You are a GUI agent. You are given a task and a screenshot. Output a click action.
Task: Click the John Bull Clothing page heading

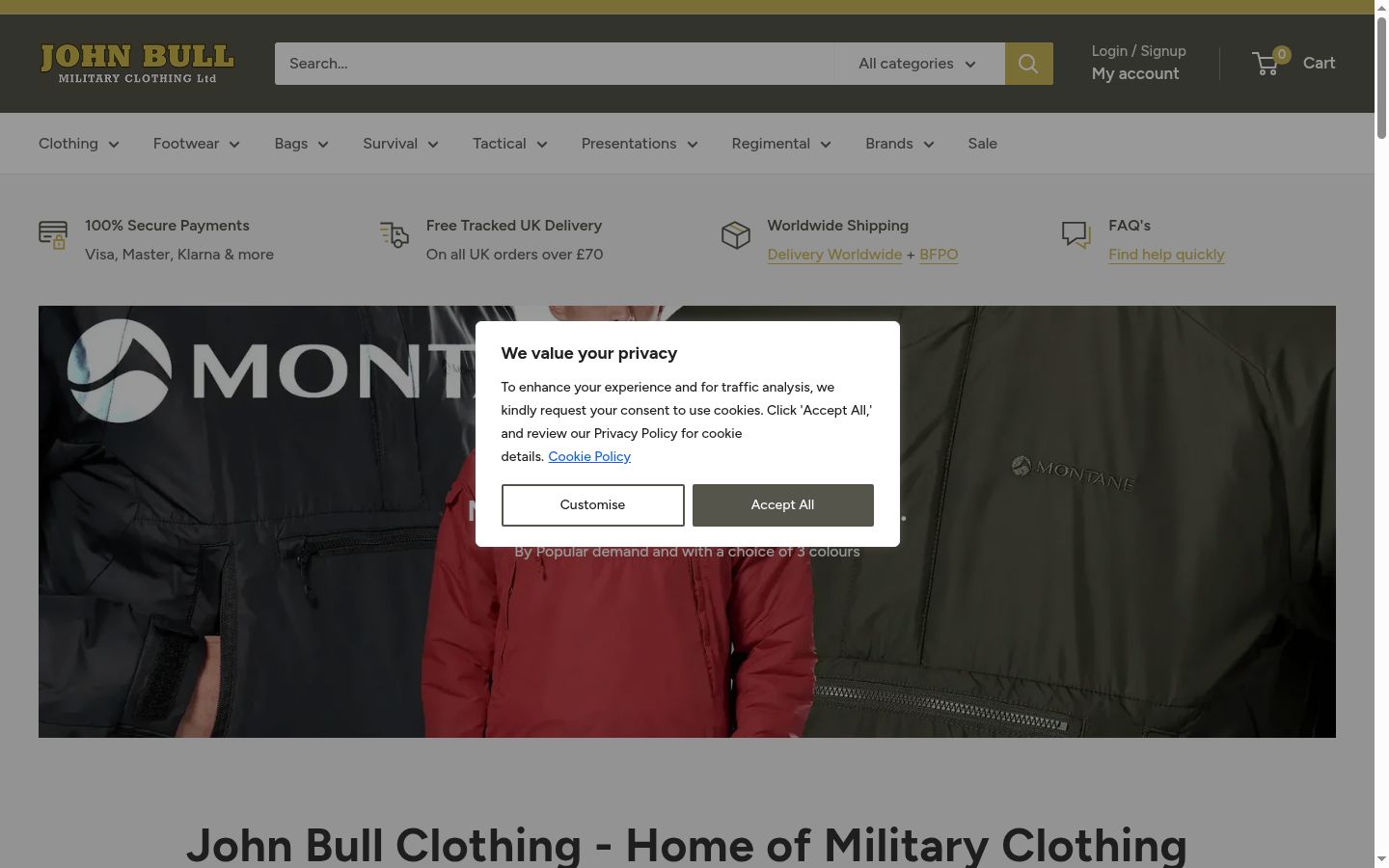(x=687, y=845)
